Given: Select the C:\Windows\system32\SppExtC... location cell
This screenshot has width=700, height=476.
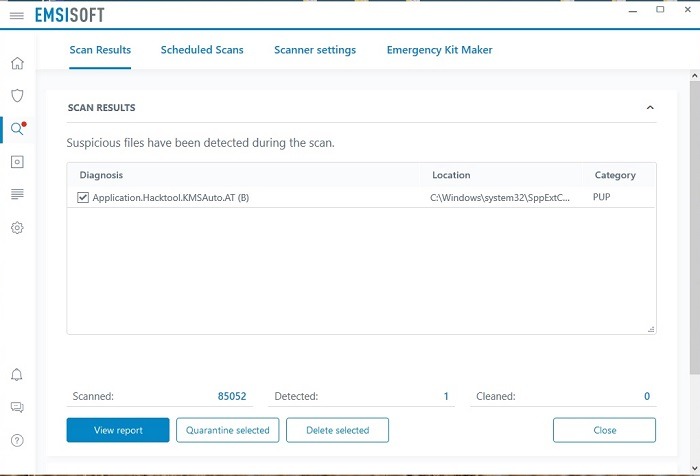Looking at the screenshot, I should [500, 197].
